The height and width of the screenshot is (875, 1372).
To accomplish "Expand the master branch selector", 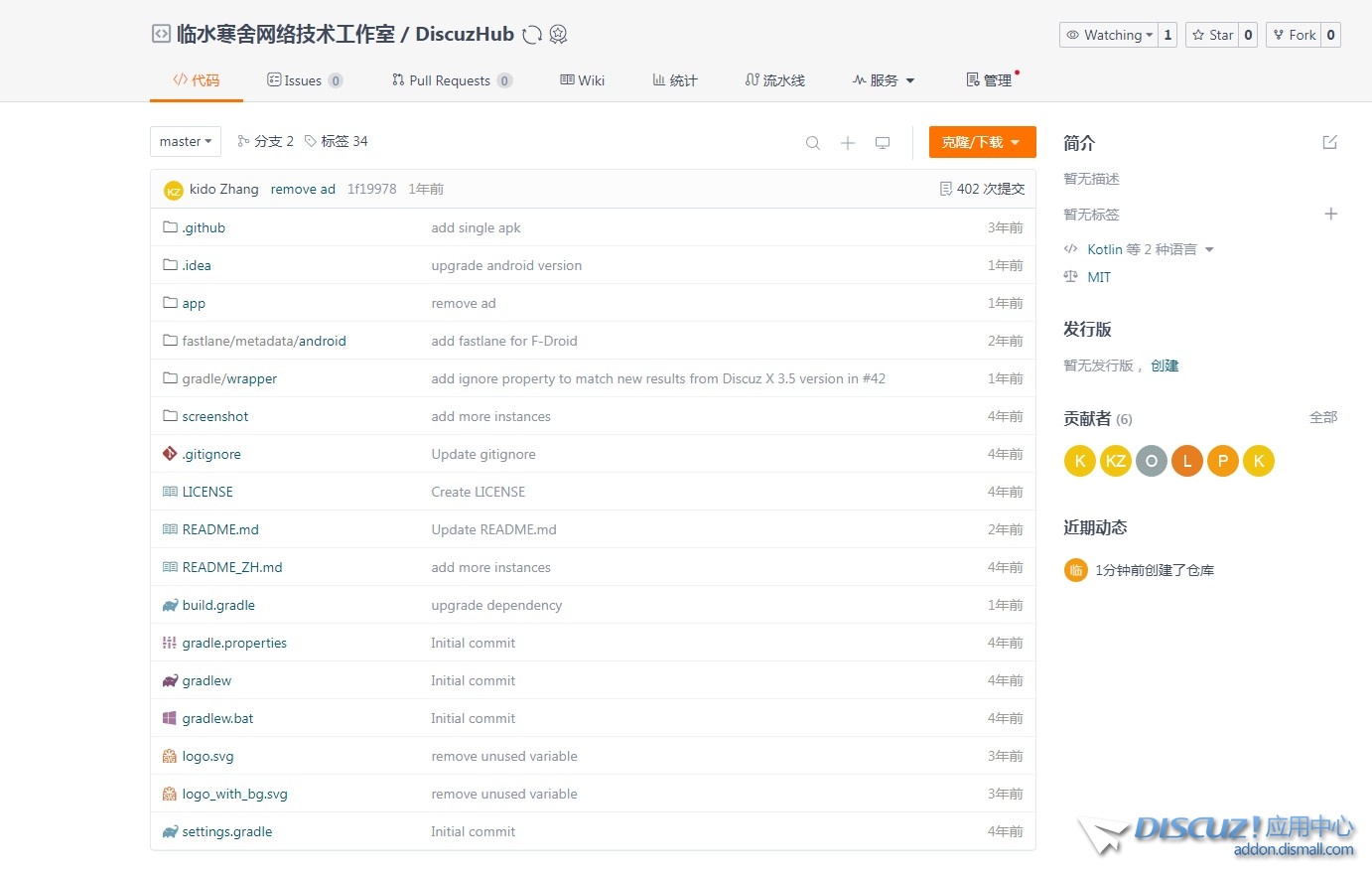I will click(186, 142).
